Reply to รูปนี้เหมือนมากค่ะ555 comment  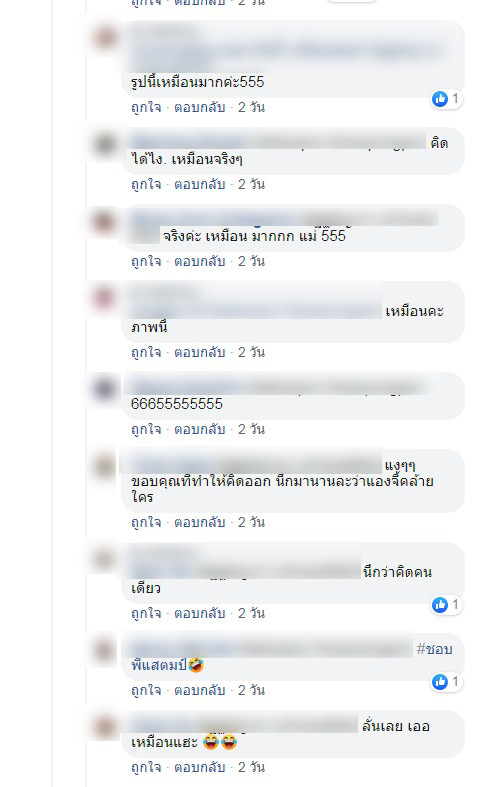199,107
